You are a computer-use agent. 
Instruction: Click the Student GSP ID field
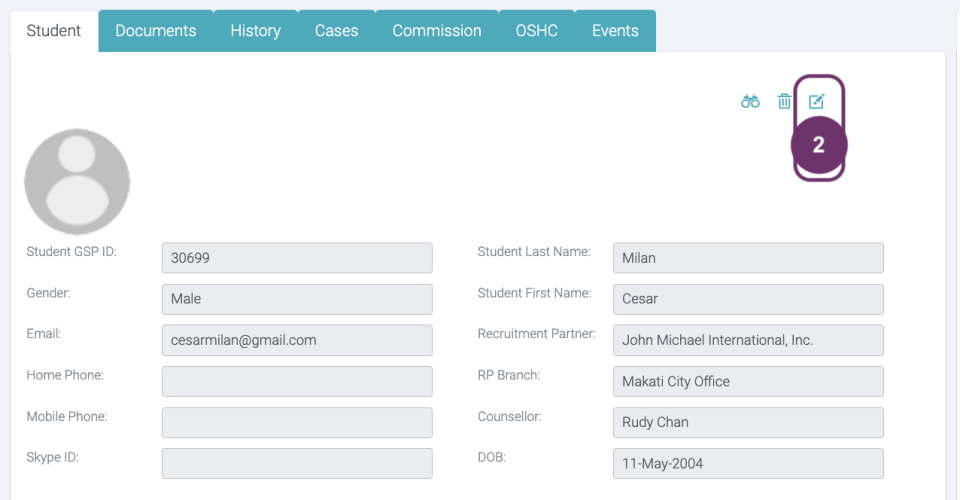click(297, 258)
